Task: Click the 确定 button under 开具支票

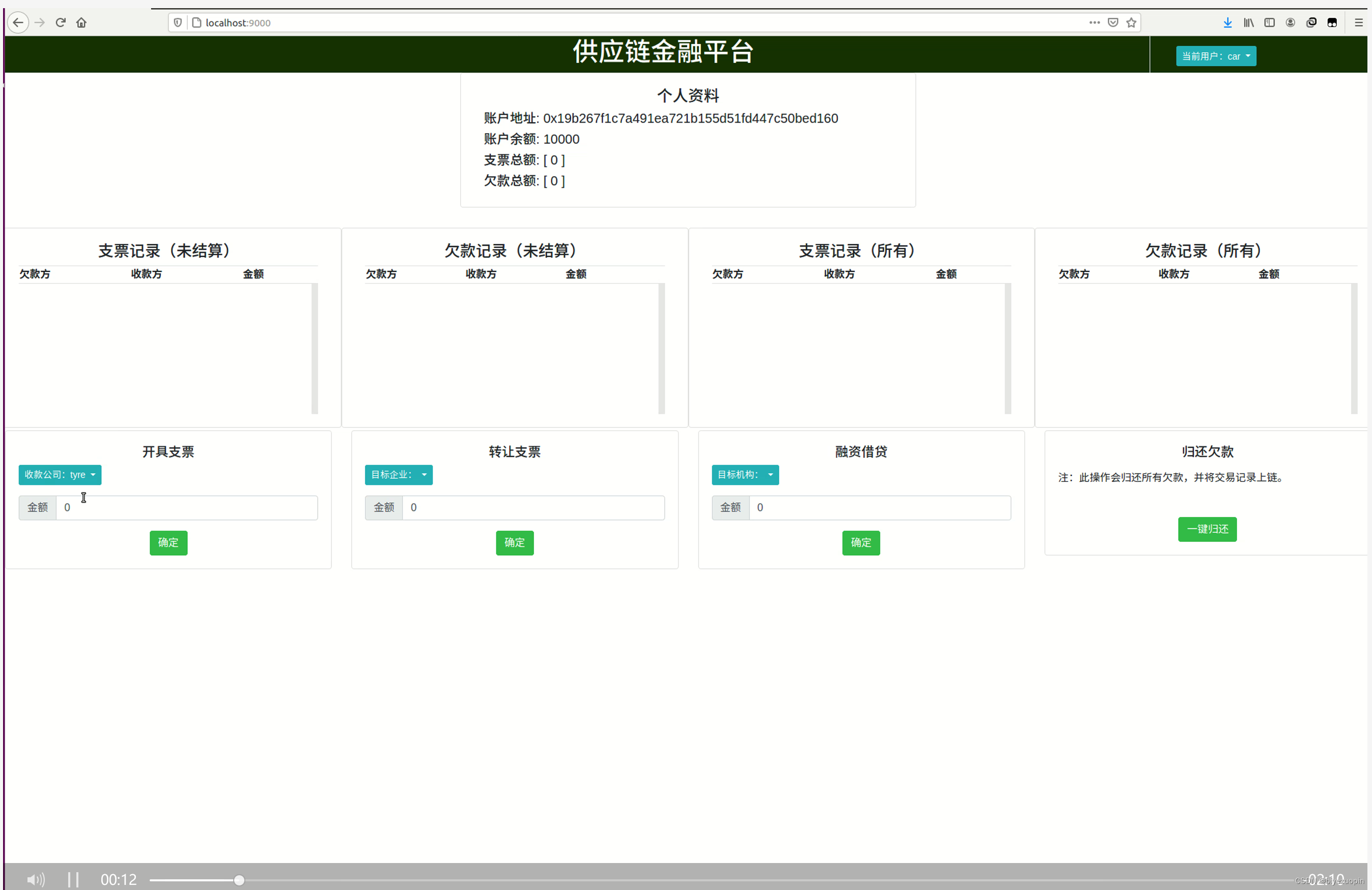Action: 168,542
